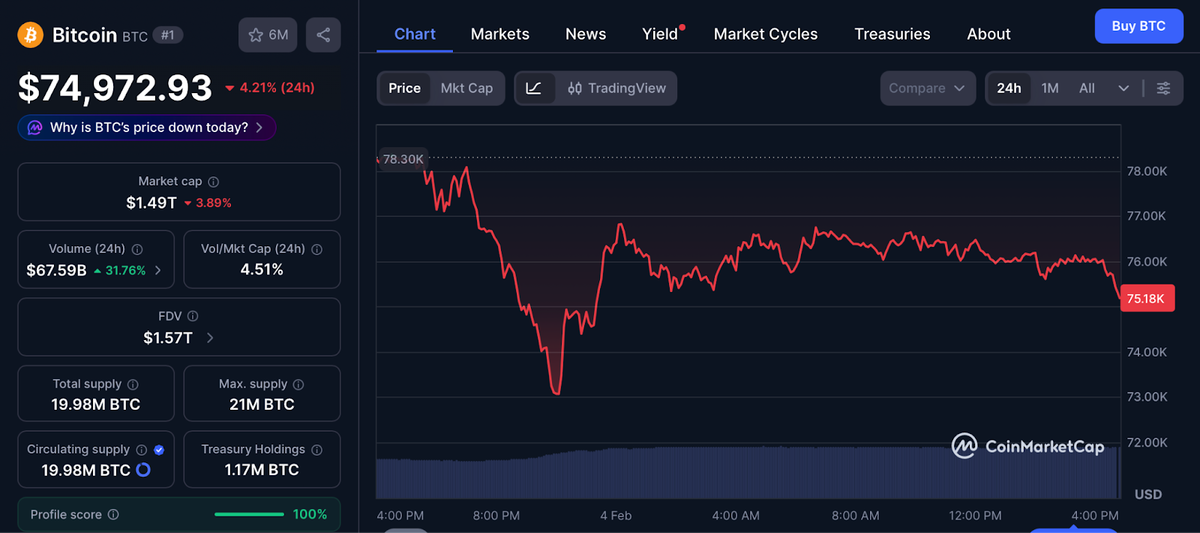This screenshot has width=1200, height=533.
Task: Click the $67.59B volume value
Action: pos(56,270)
